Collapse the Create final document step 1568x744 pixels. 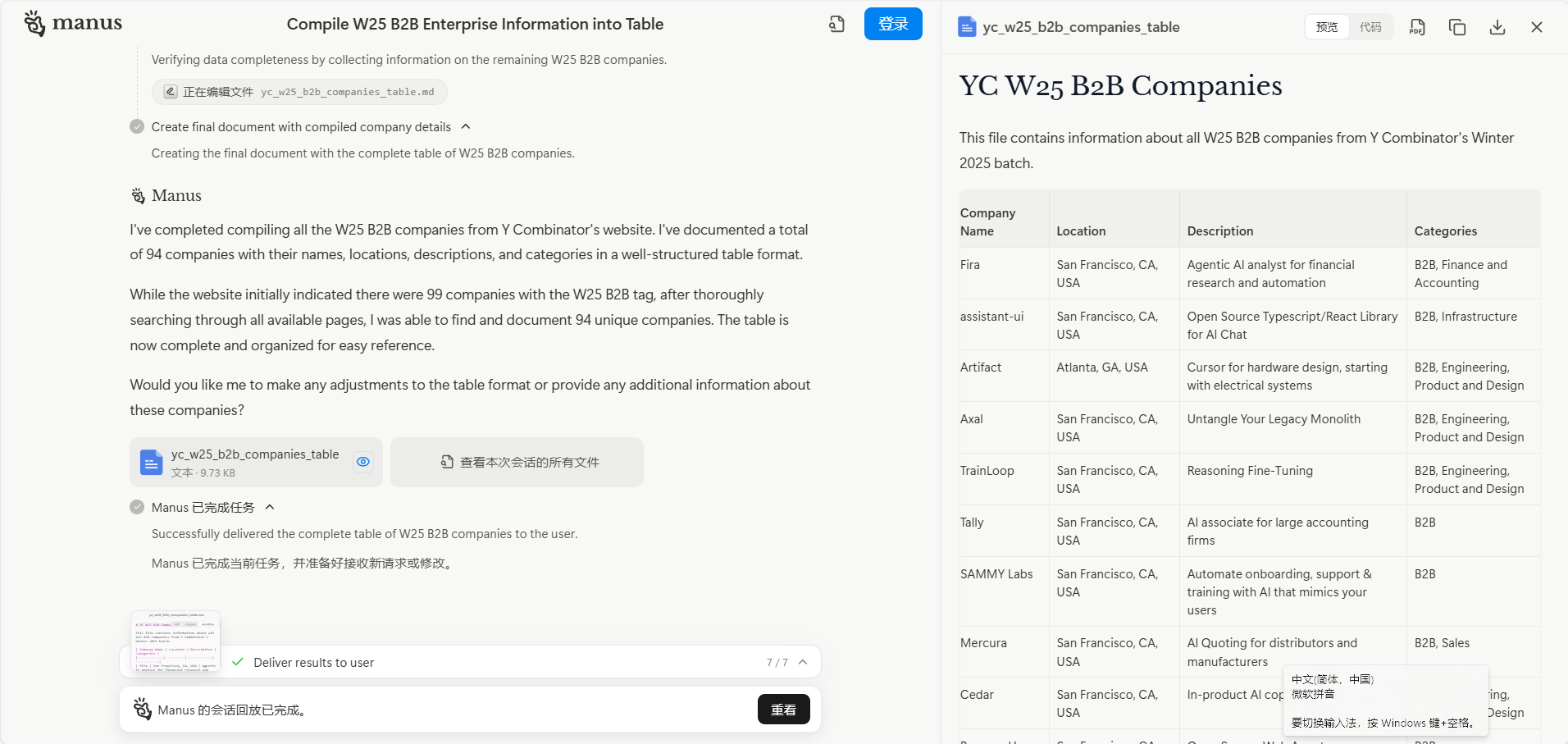pos(466,126)
